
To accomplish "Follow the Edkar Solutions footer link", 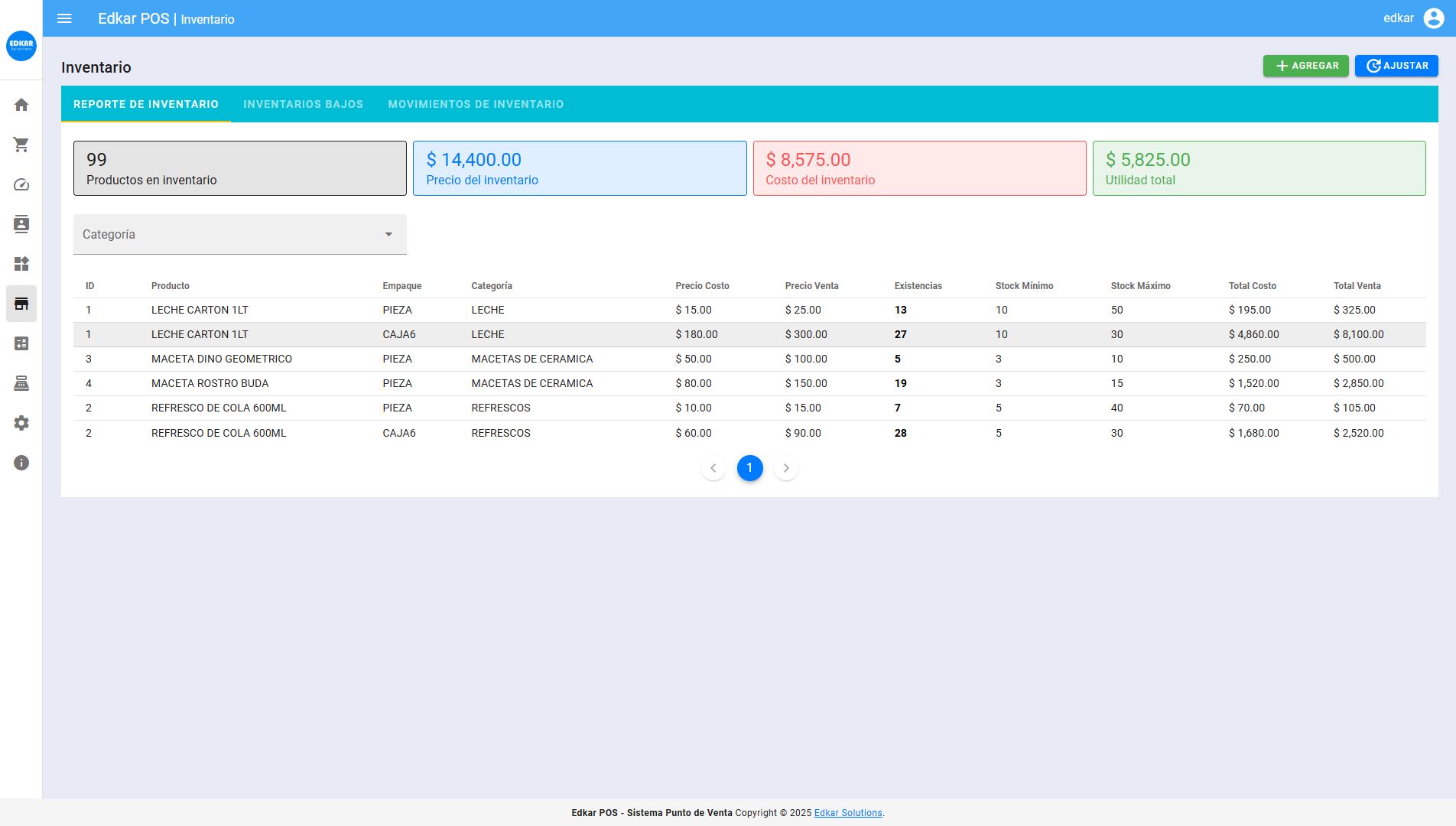I will tap(848, 813).
